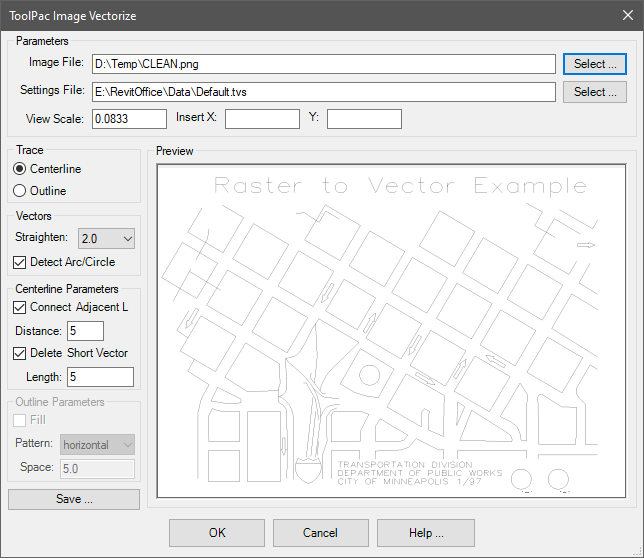Click the Distance value field
Viewport: 644px width, 558px height.
[85, 331]
